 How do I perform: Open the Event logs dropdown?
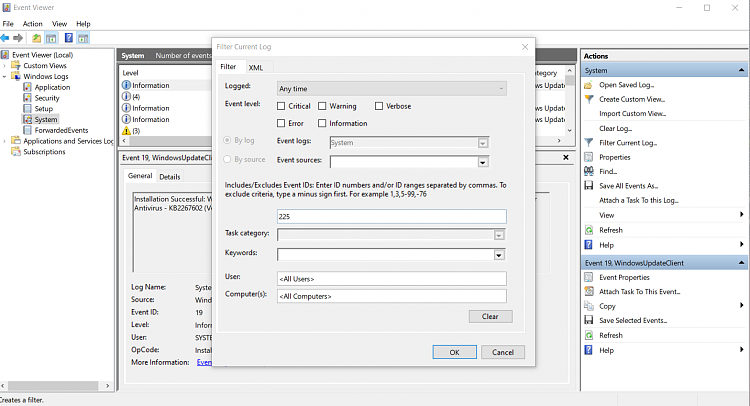coord(483,143)
